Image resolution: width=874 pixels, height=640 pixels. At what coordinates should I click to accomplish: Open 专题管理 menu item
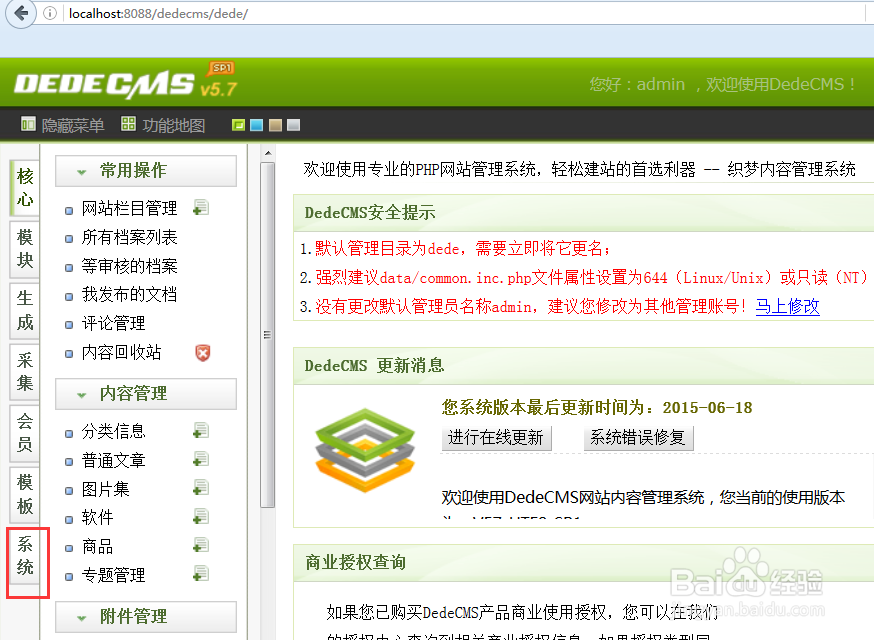(x=113, y=575)
